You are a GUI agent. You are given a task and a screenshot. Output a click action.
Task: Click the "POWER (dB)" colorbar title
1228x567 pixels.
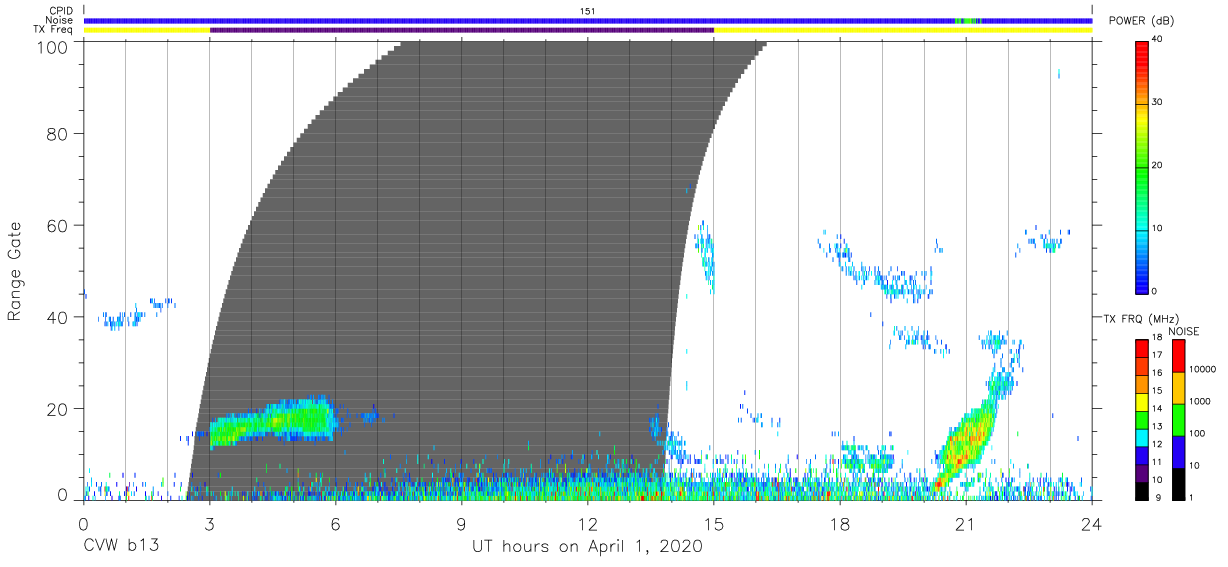coord(1142,21)
